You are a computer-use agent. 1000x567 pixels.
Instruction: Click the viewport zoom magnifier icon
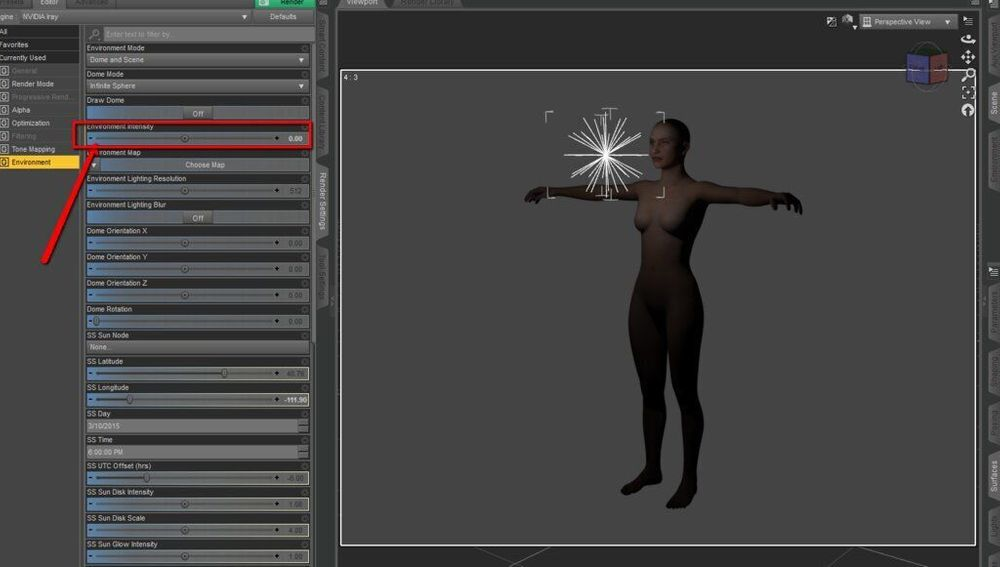968,75
